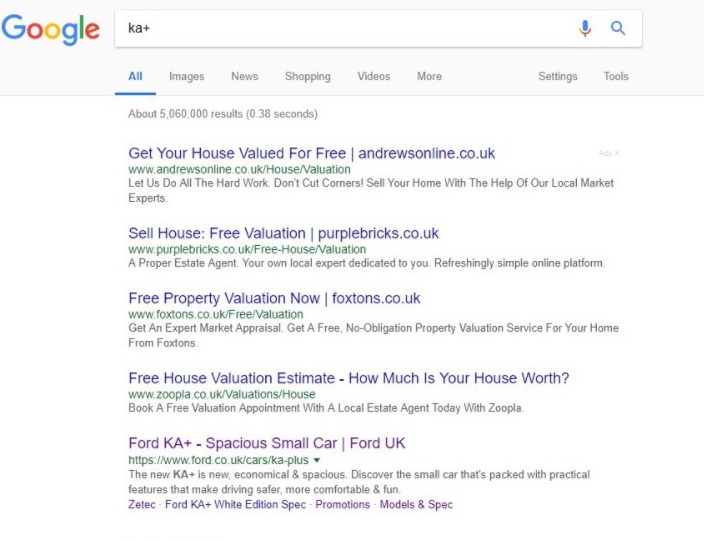
Task: Click the andrewsonline description starting Let Us Do
Action: pos(371,190)
